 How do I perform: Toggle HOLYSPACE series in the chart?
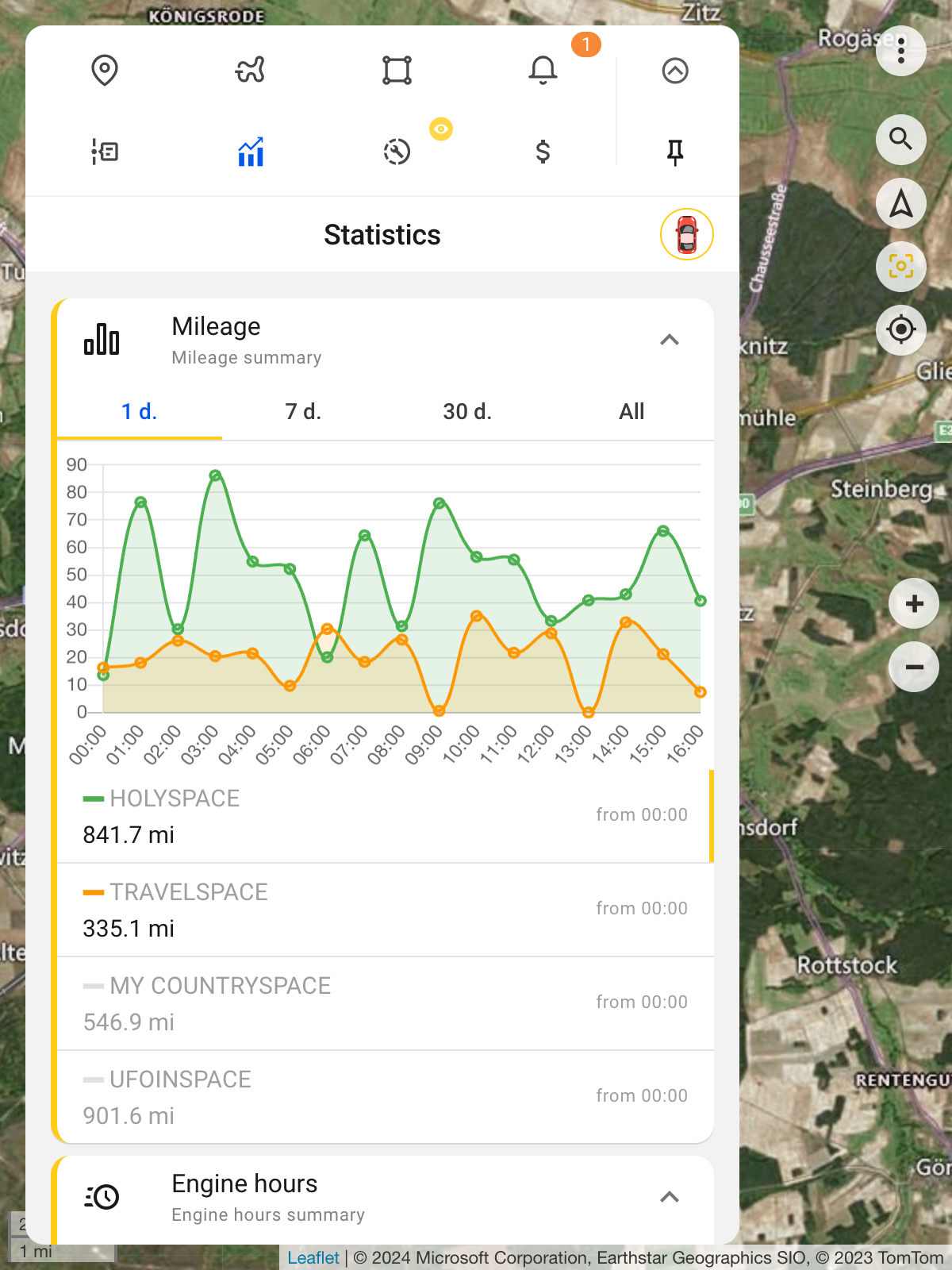[x=385, y=817]
